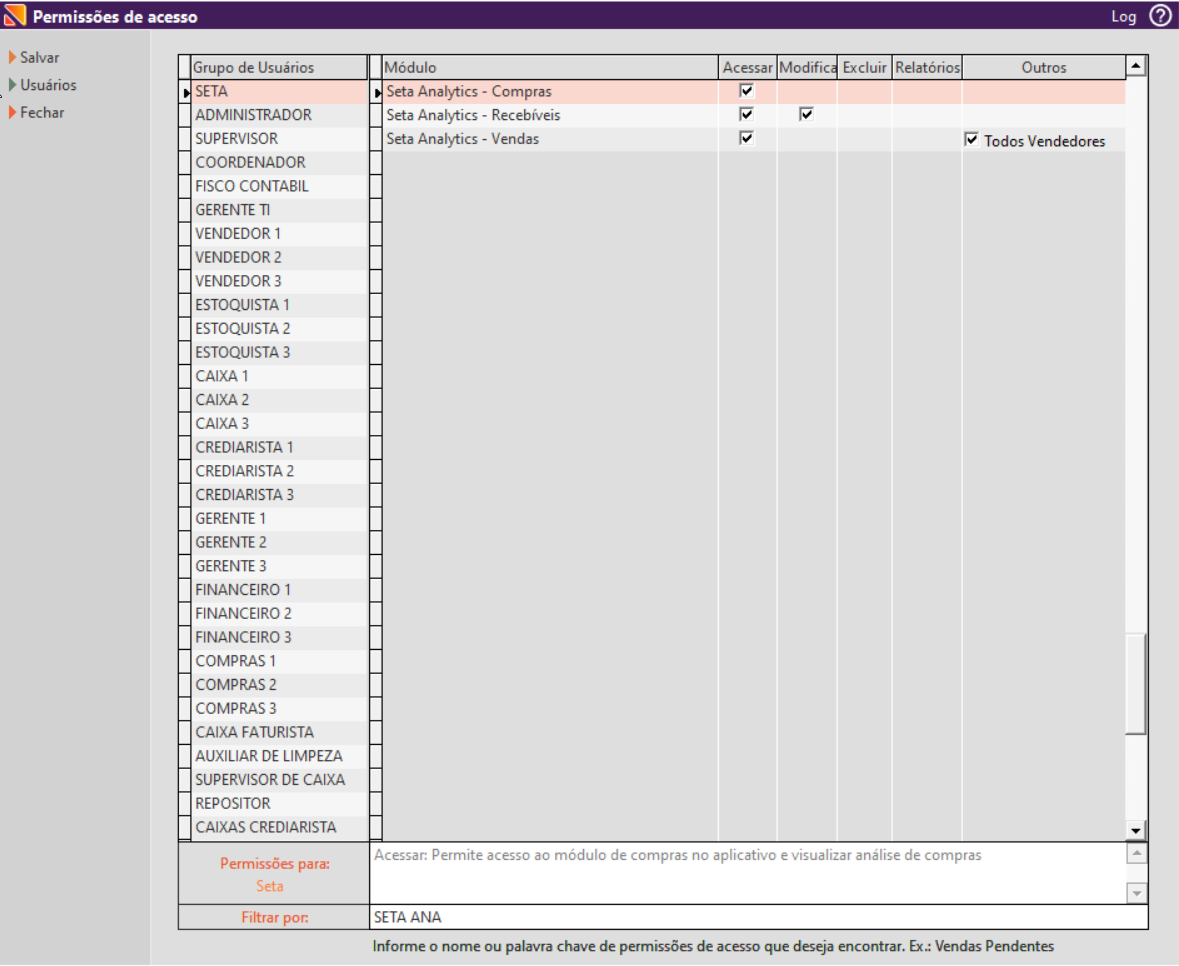Save permissions with Salvar
This screenshot has height=966, width=1179.
[39, 57]
